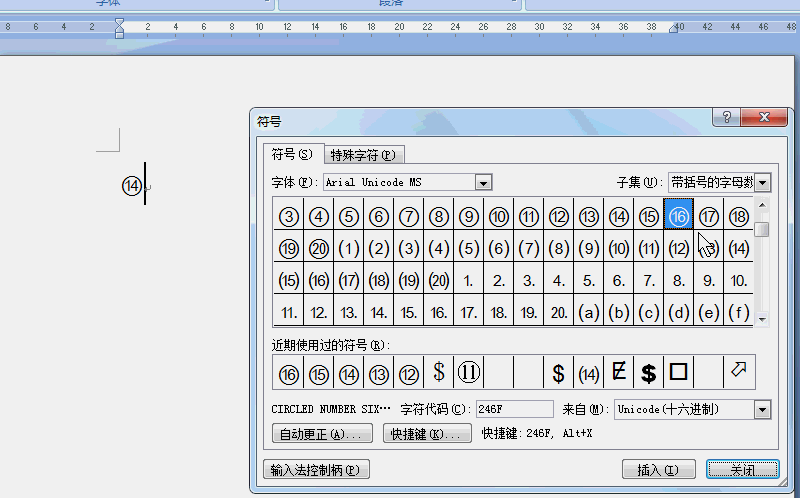
Task: Select circled 15 in top grid row
Action: (649, 217)
